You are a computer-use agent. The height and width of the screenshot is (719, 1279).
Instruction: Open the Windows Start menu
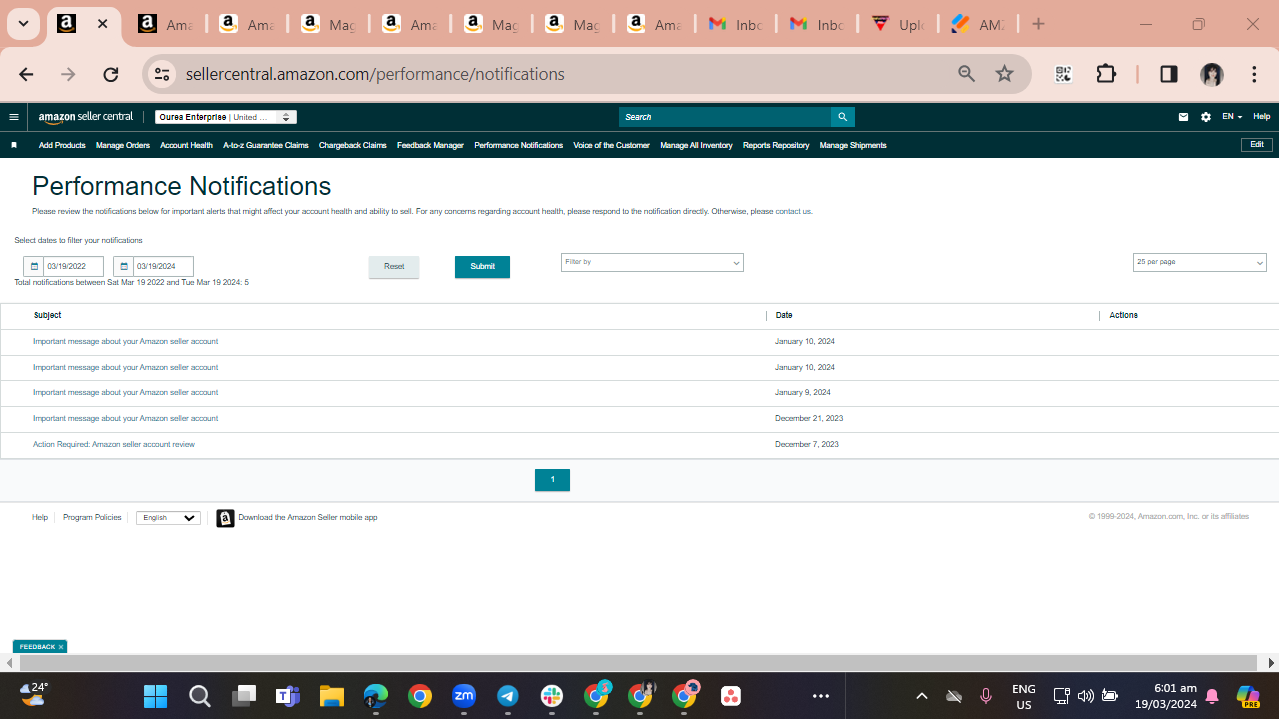(155, 696)
